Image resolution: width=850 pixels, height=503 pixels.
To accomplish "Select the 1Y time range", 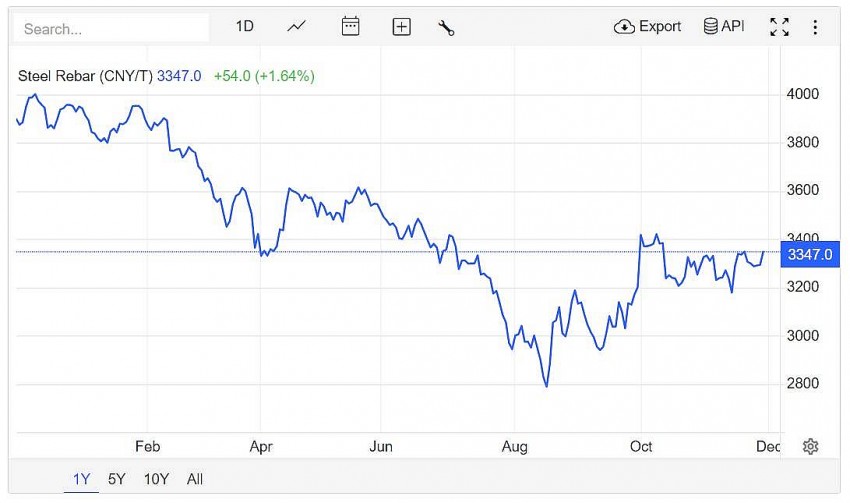I will point(82,479).
